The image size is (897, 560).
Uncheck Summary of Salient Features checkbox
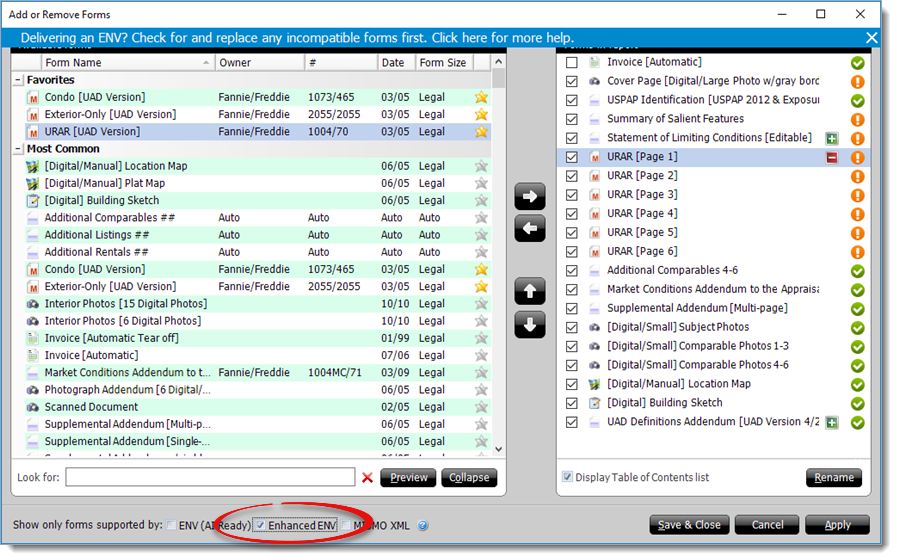[571, 119]
